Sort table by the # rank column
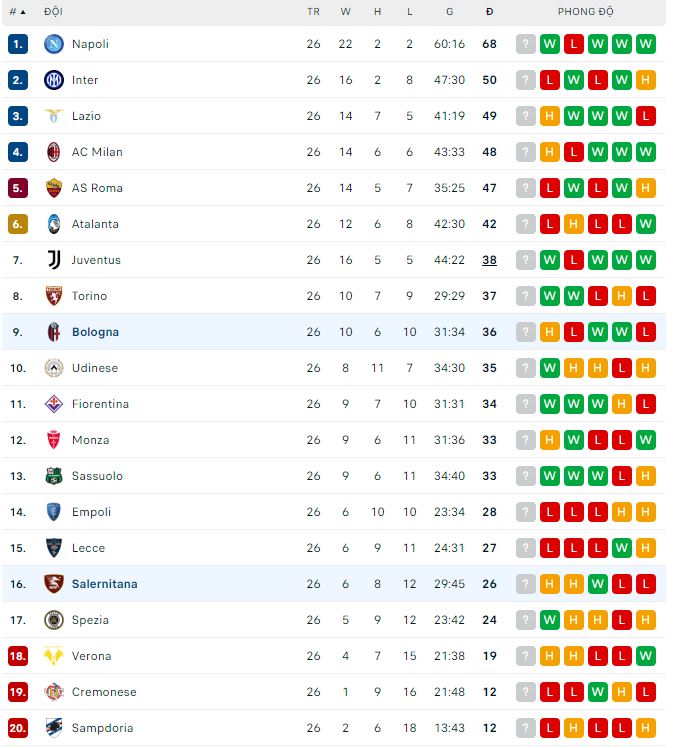The width and height of the screenshot is (675, 748). [17, 12]
